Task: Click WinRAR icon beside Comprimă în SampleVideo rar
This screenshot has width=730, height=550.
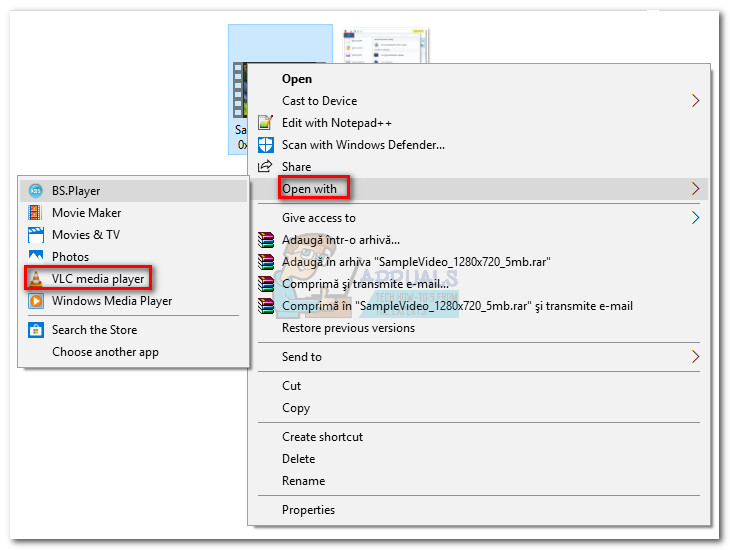Action: pyautogui.click(x=266, y=306)
